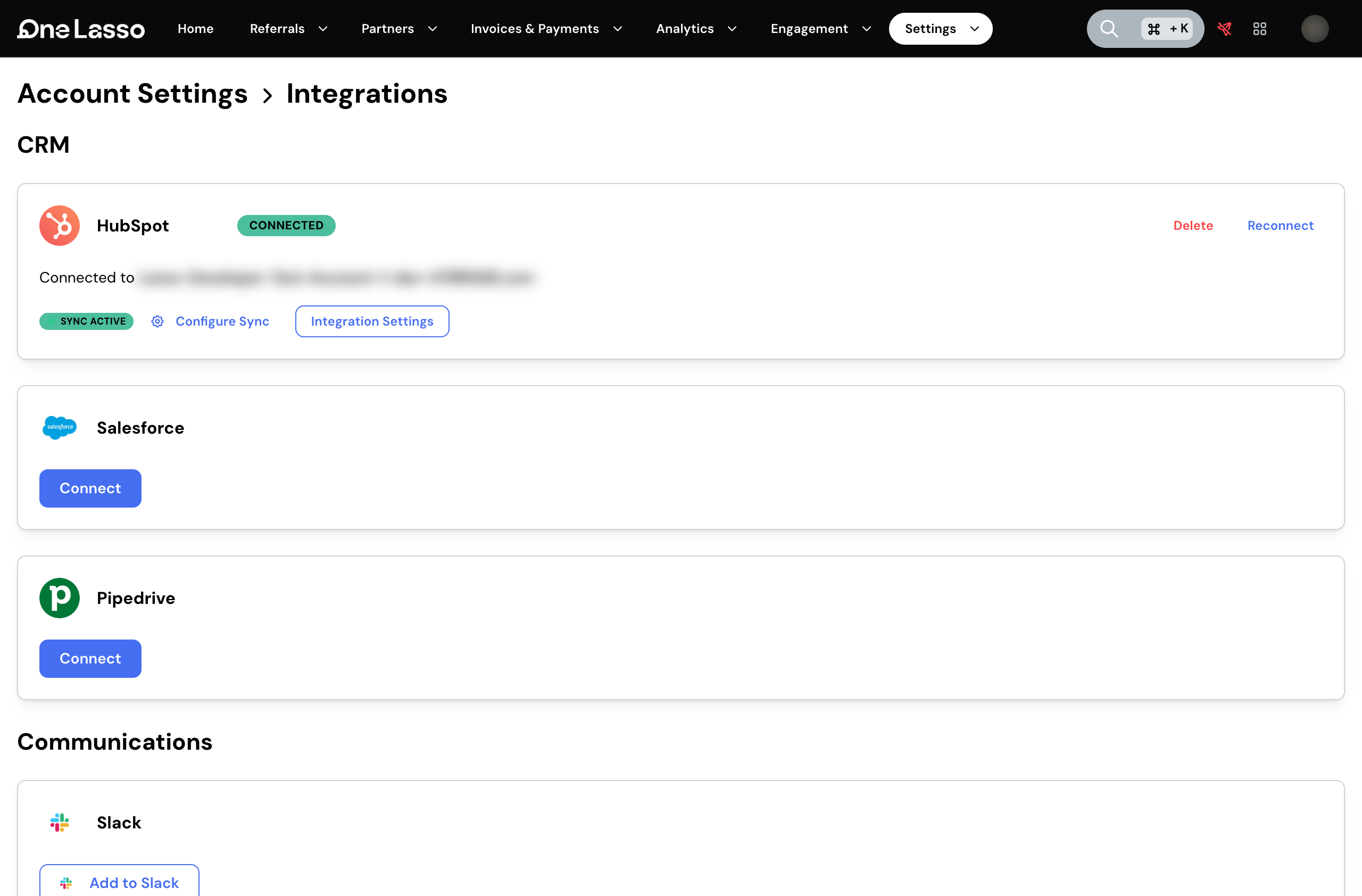Expand the Referrals dropdown menu
The image size is (1362, 896).
click(x=288, y=29)
